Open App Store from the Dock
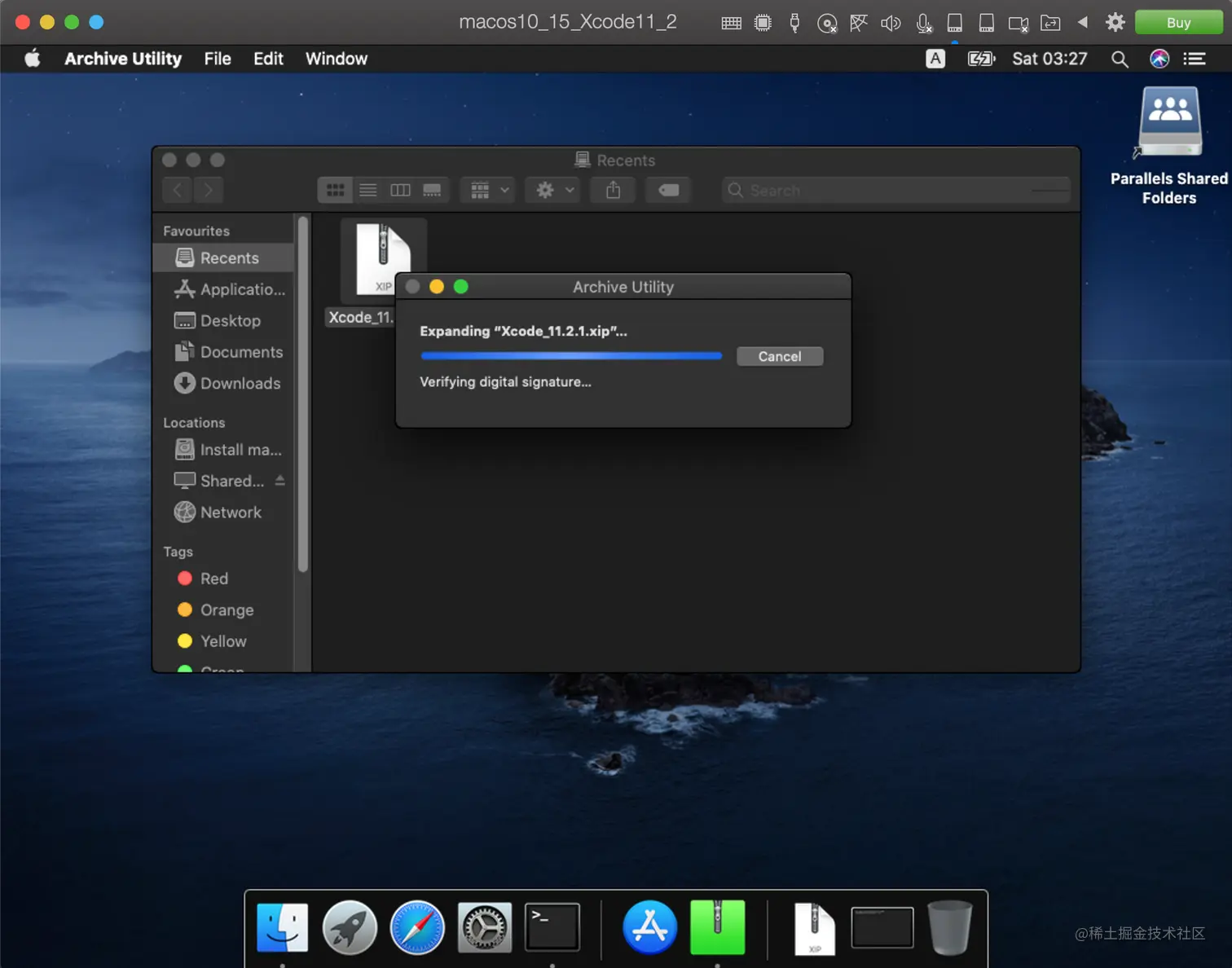The width and height of the screenshot is (1232, 968). pos(650,927)
